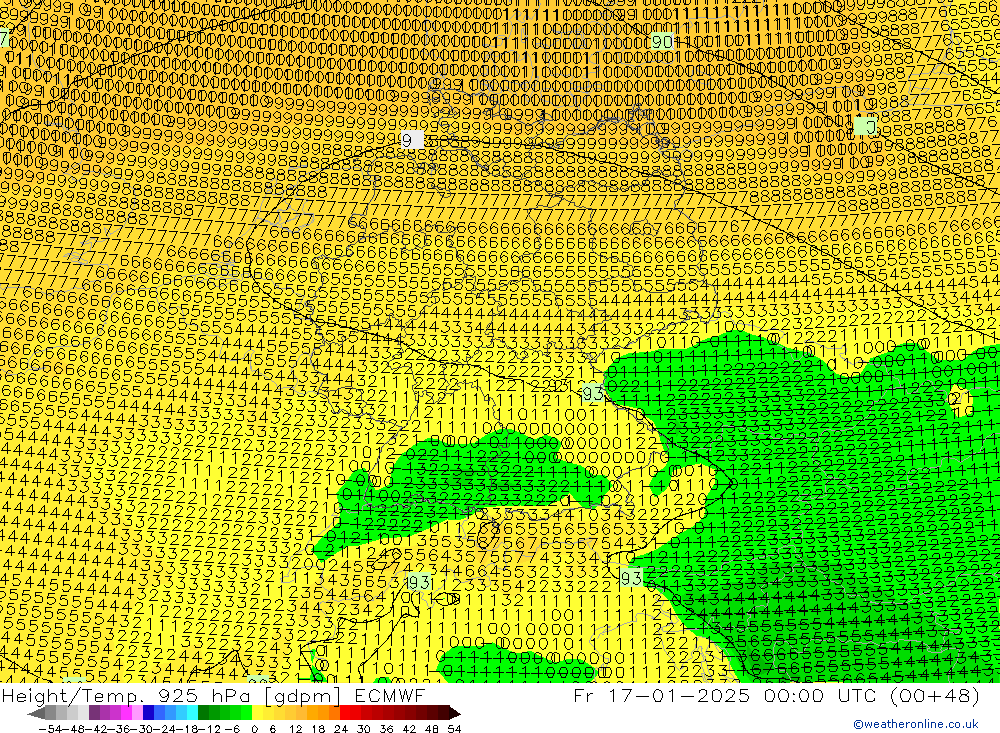
Task: Click the -54 value on the legend scale
Action: [50, 729]
